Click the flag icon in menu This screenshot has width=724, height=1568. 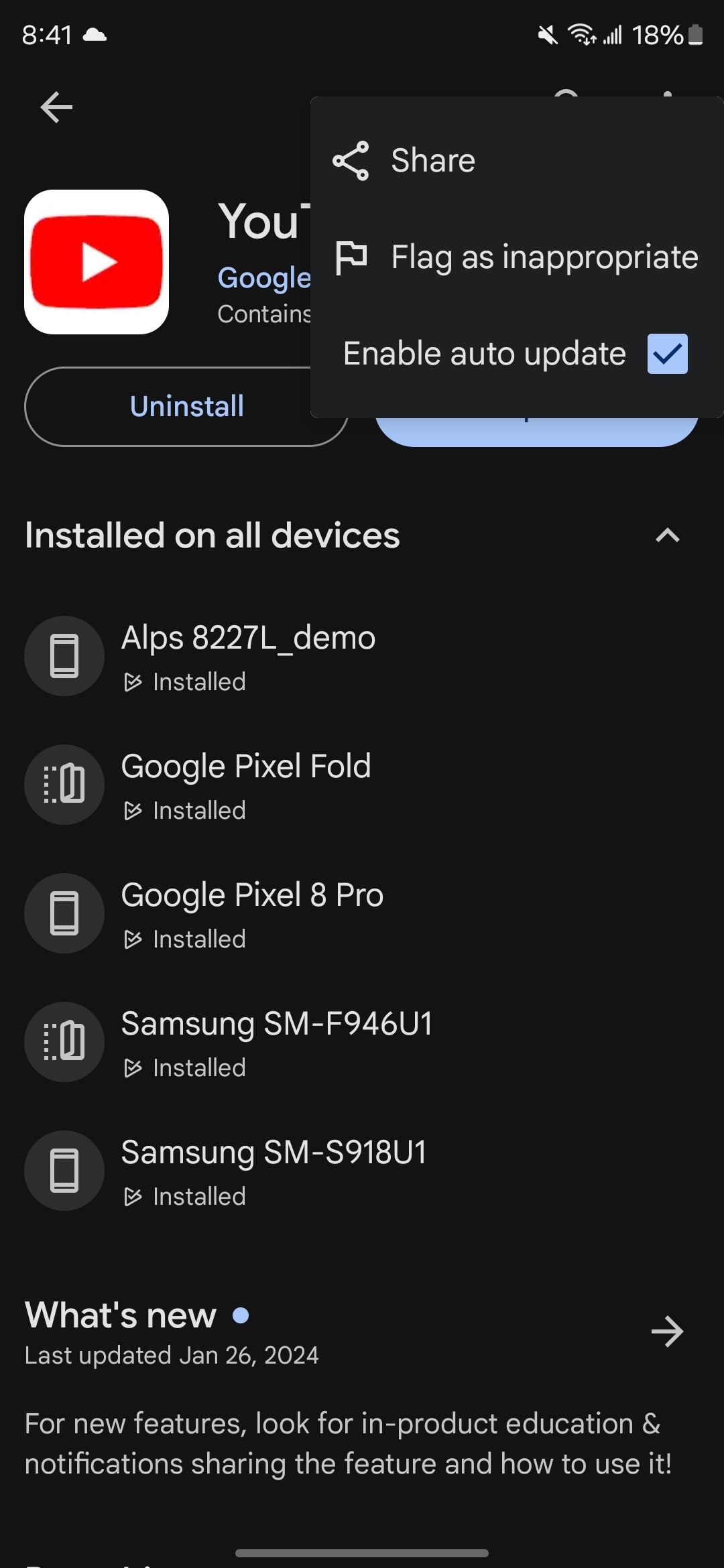[351, 257]
